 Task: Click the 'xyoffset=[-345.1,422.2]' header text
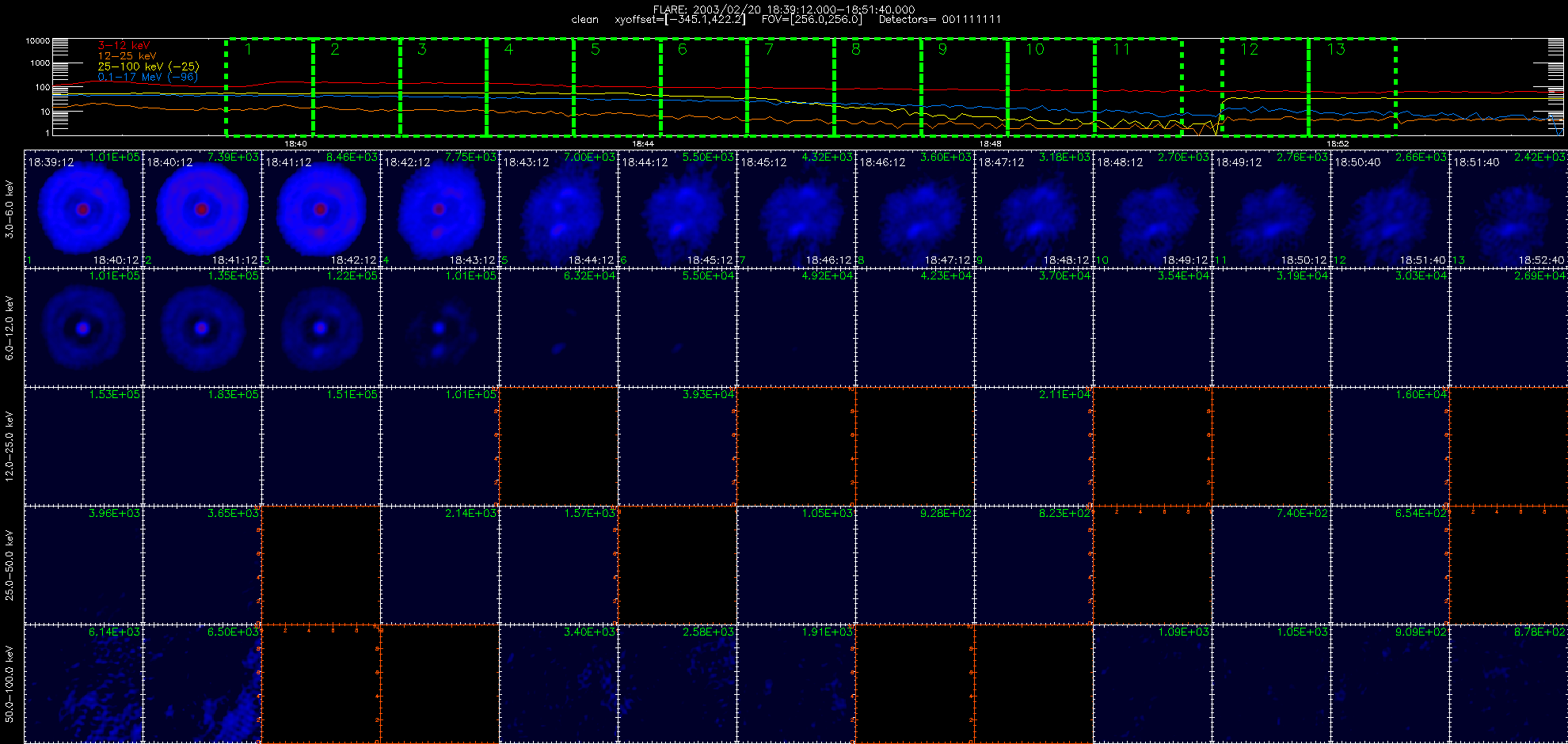pyautogui.click(x=680, y=20)
